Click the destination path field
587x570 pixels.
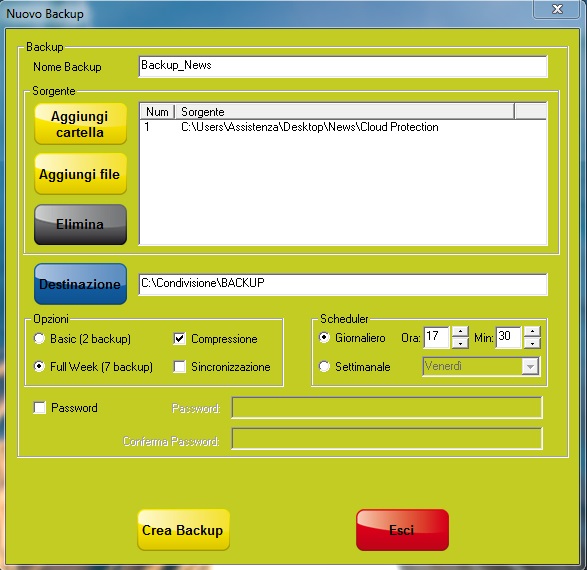[x=343, y=284]
